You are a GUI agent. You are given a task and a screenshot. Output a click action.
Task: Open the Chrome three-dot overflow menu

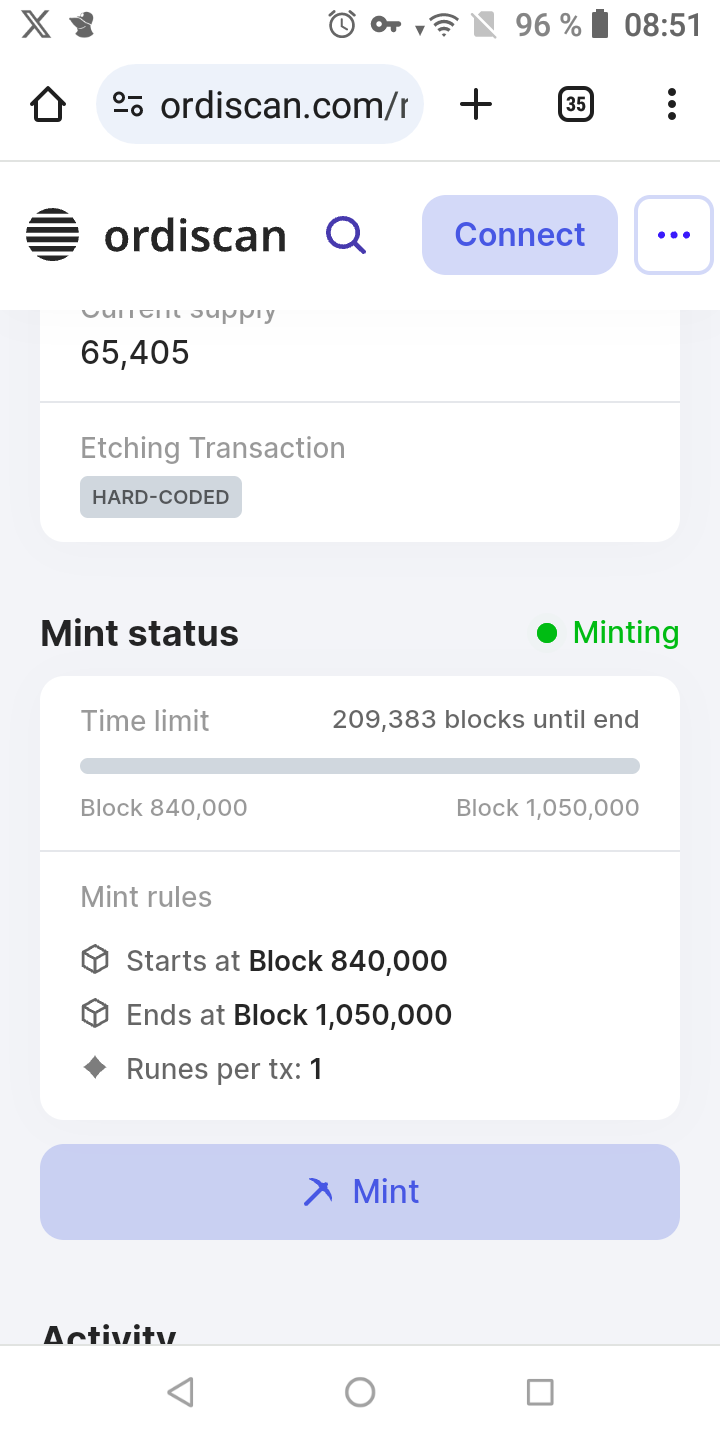tap(671, 104)
